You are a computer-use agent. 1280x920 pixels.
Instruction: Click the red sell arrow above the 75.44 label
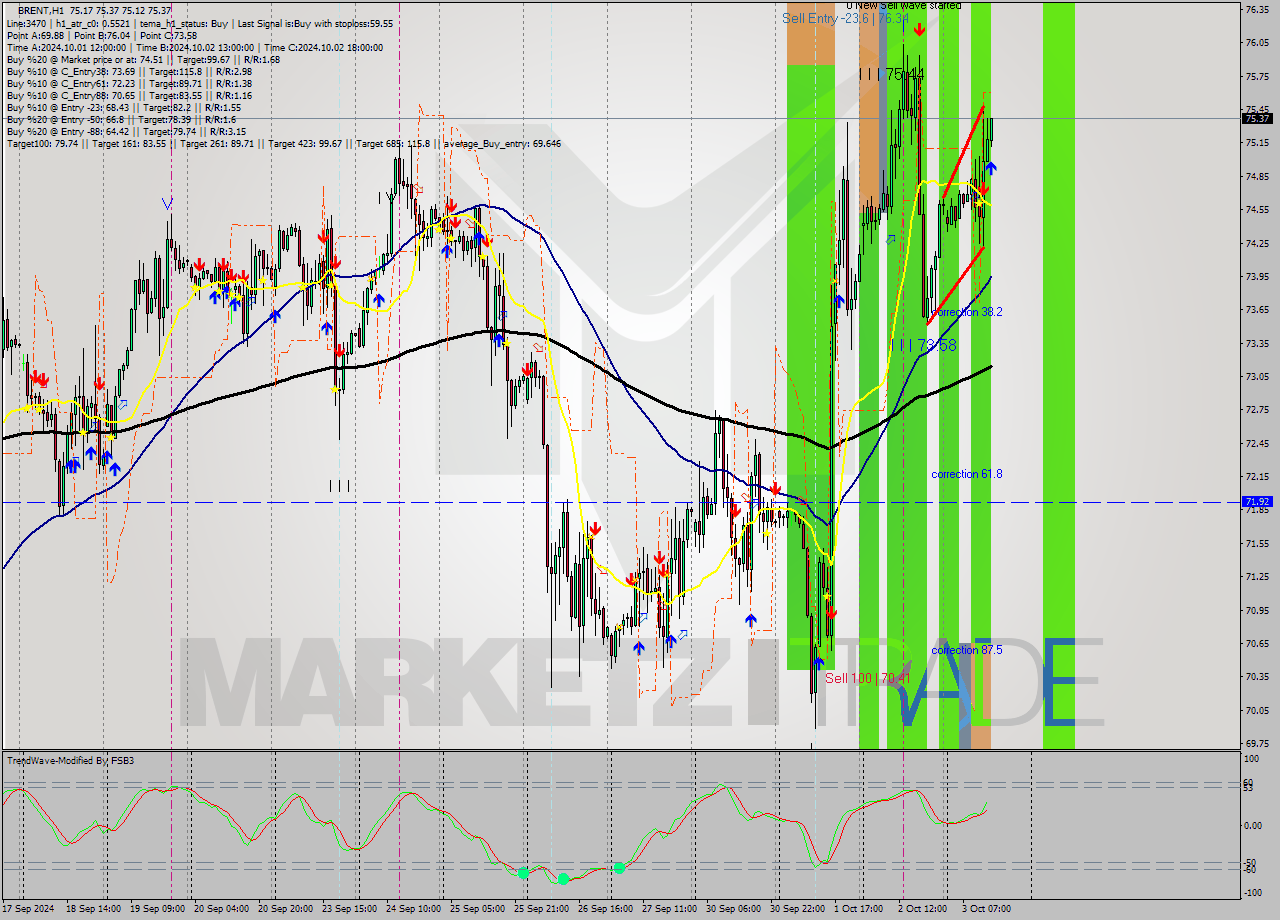coord(919,30)
